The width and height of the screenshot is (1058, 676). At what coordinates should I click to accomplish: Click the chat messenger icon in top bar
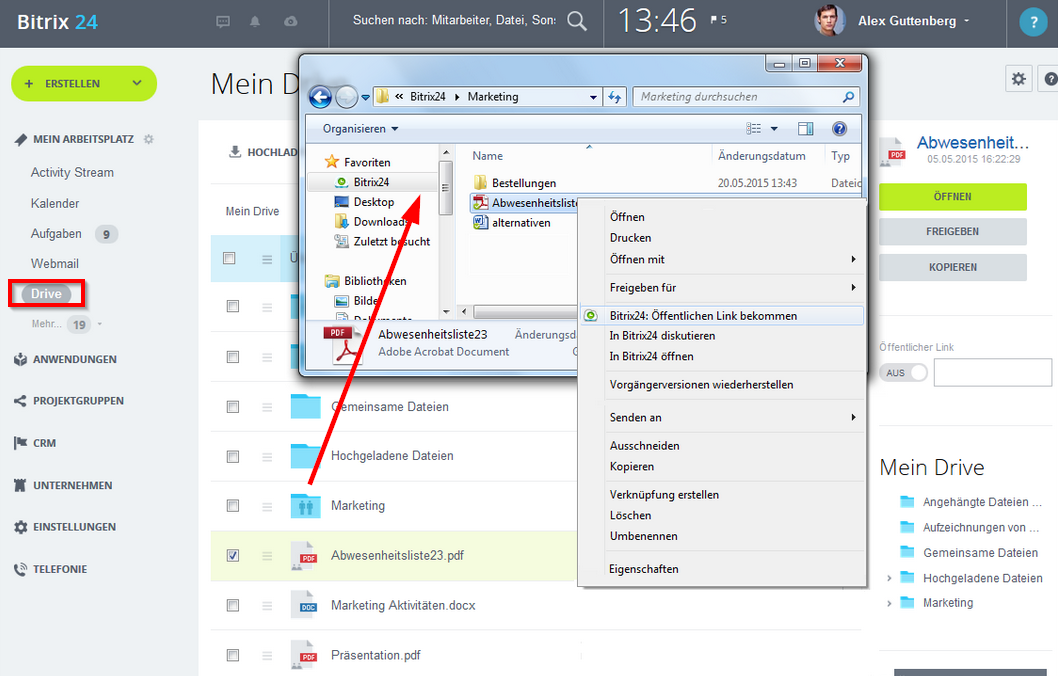click(x=222, y=21)
